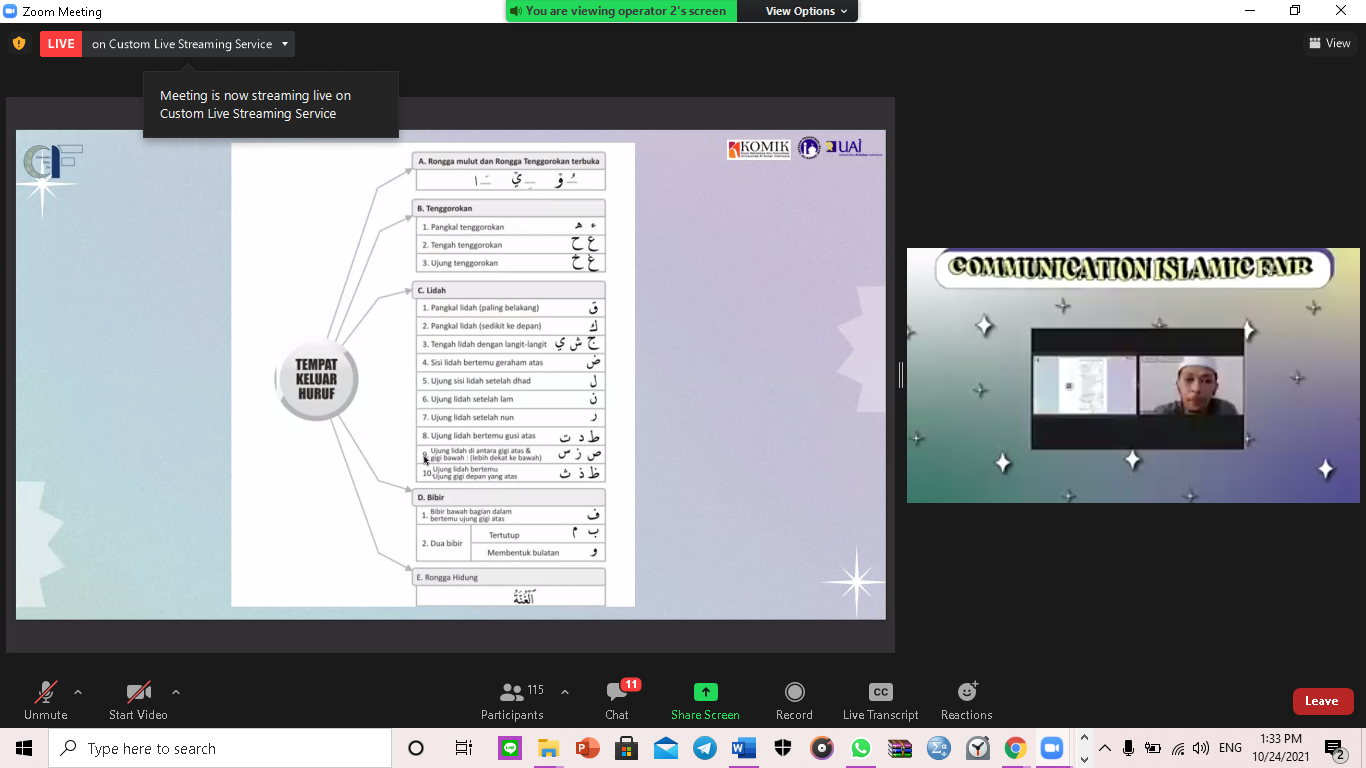This screenshot has height=768, width=1366.
Task: Click the green Share Screen icon
Action: coord(705,692)
